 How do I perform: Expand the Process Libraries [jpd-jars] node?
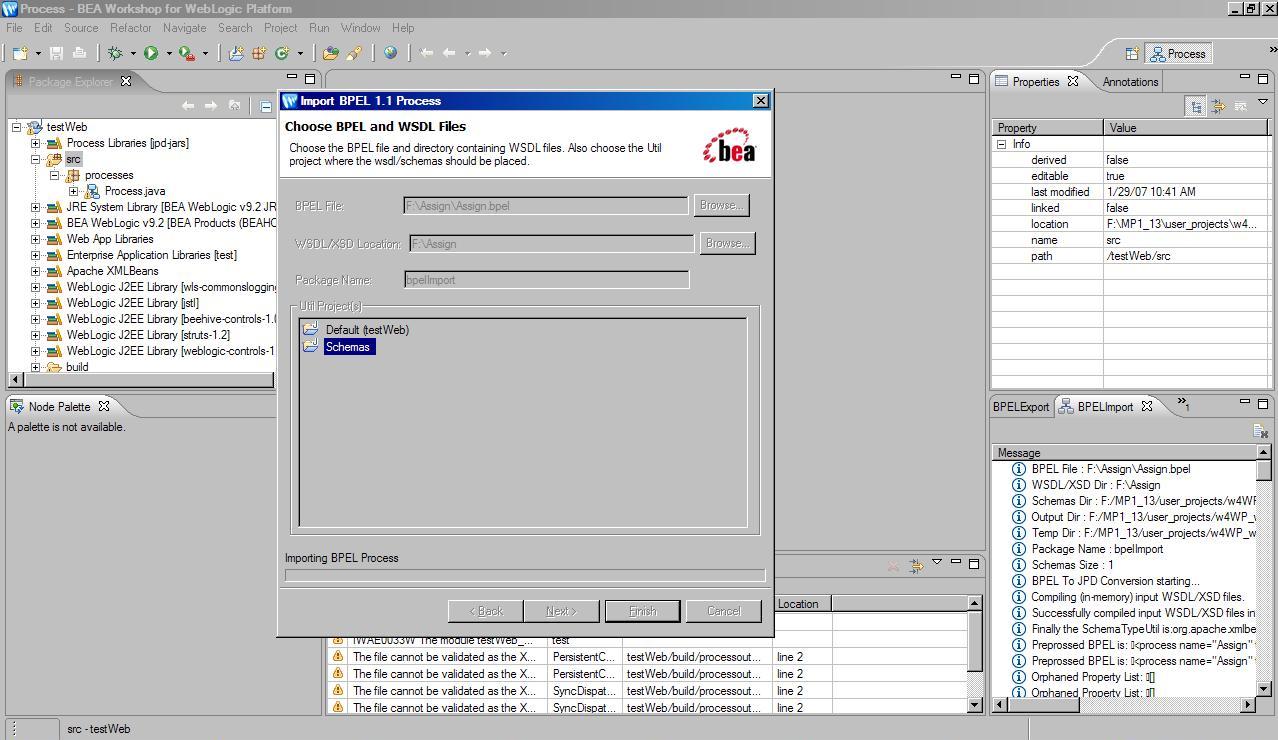(x=36, y=143)
